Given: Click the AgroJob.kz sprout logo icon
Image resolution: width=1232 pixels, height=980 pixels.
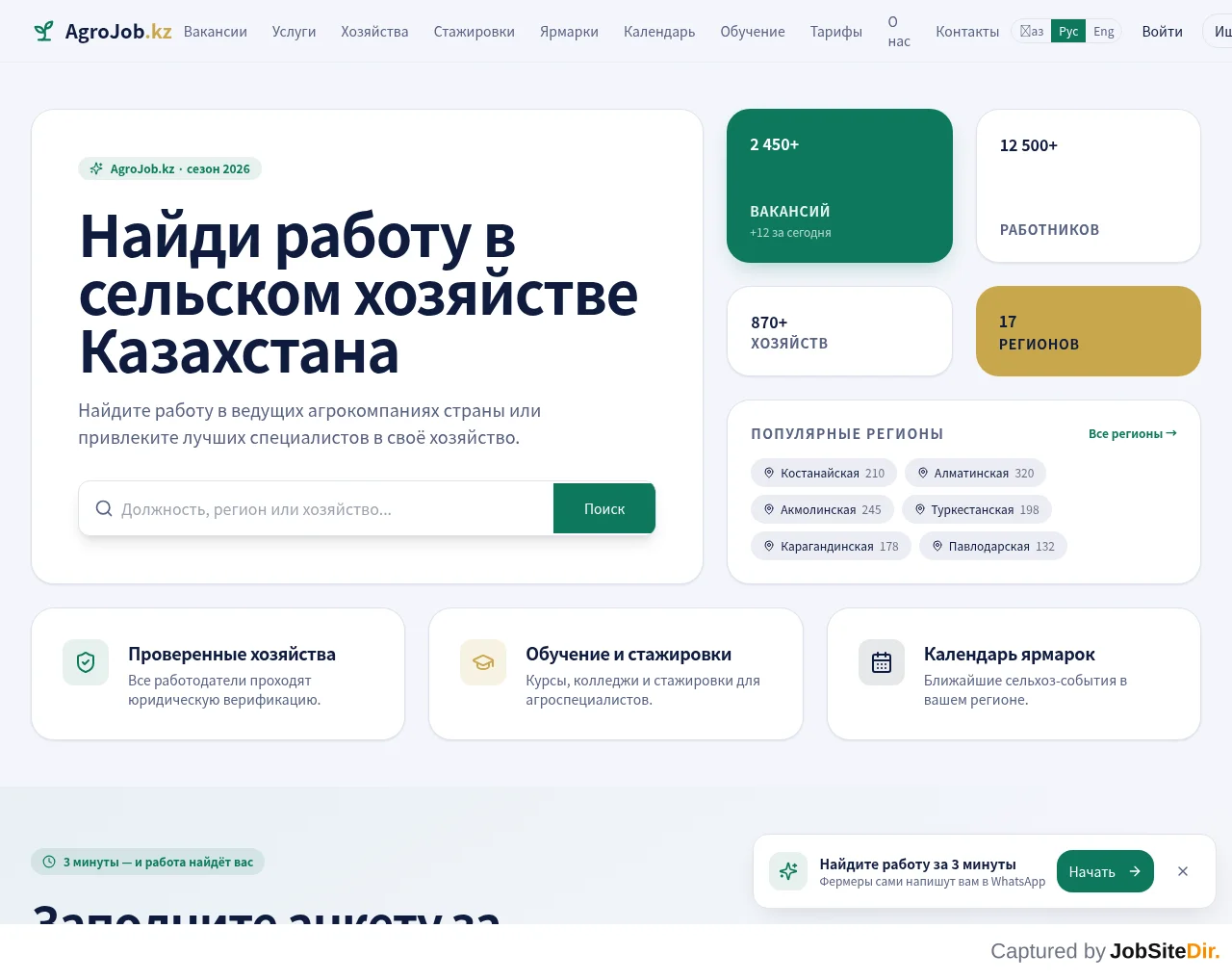Looking at the screenshot, I should coord(43,32).
